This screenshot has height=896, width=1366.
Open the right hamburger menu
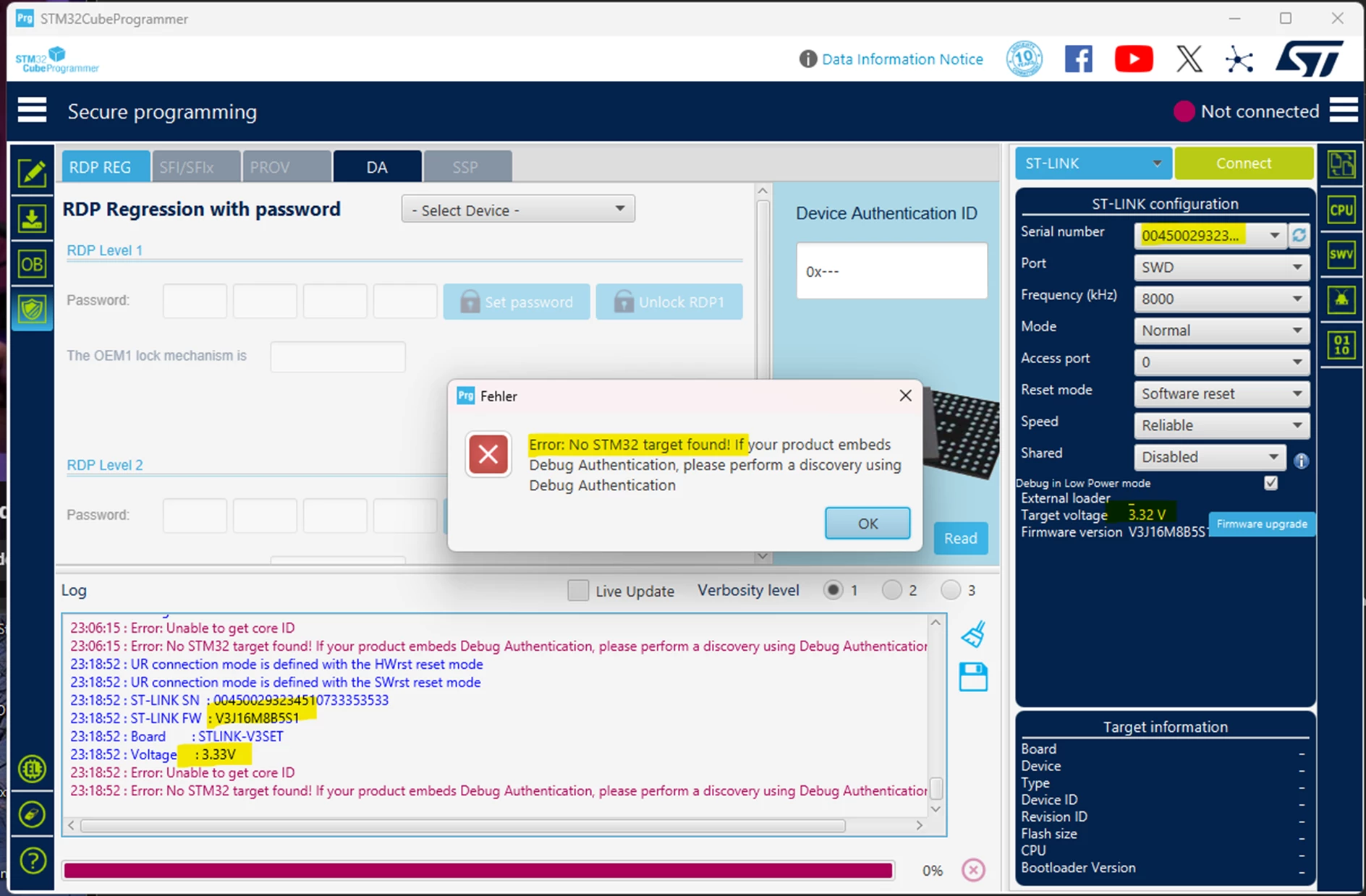tap(1344, 111)
